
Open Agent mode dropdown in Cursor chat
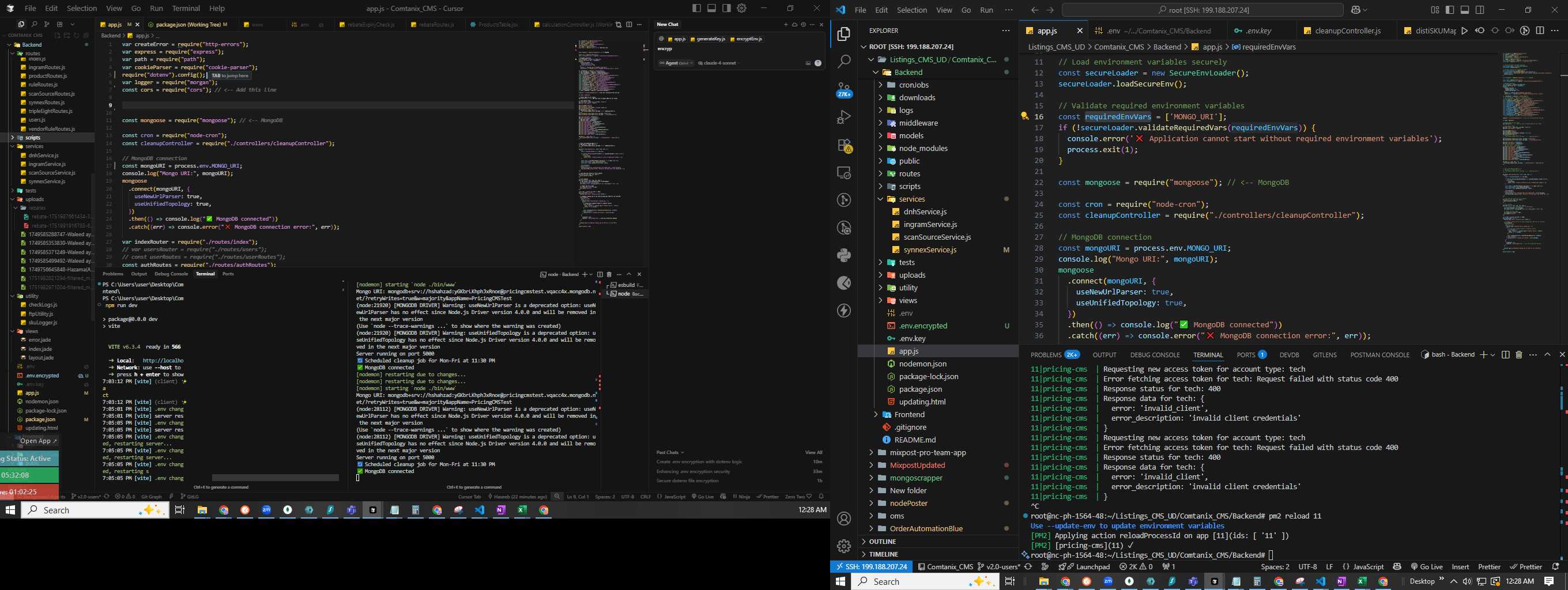click(677, 63)
